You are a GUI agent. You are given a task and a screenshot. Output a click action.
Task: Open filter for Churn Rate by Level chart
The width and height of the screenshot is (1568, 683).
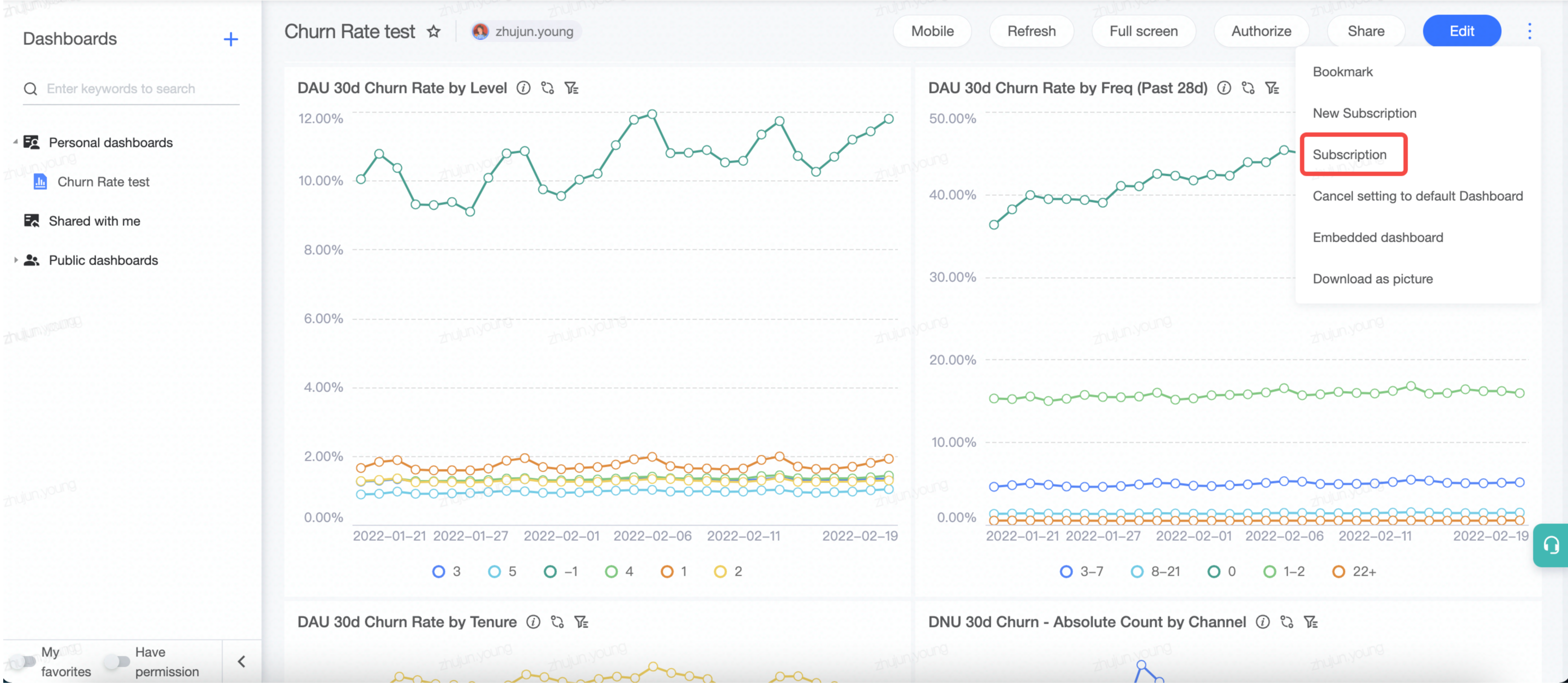pos(571,88)
